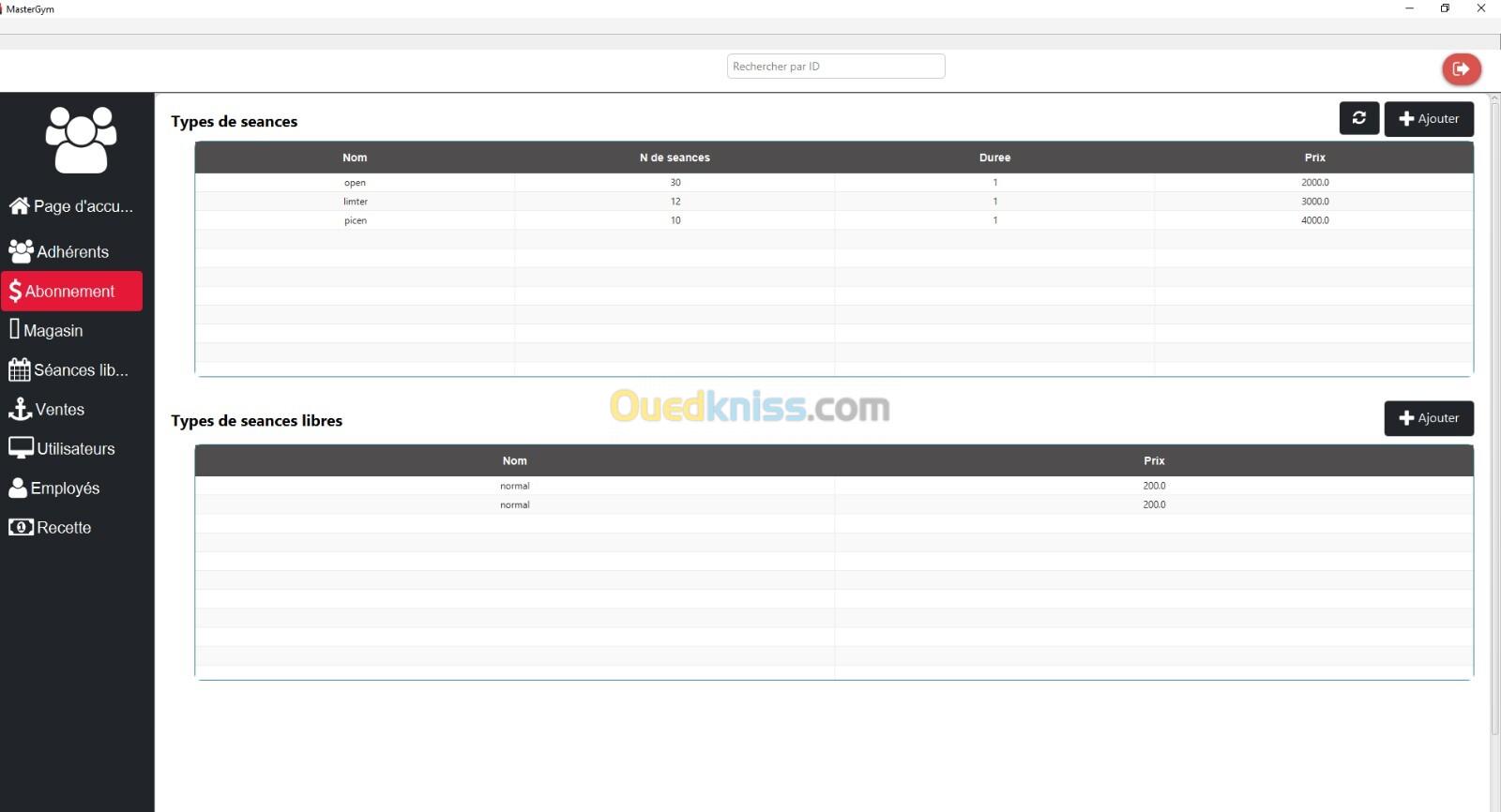Click Ajouter for Types de seances libres
The width and height of the screenshot is (1501, 812).
[x=1429, y=417]
